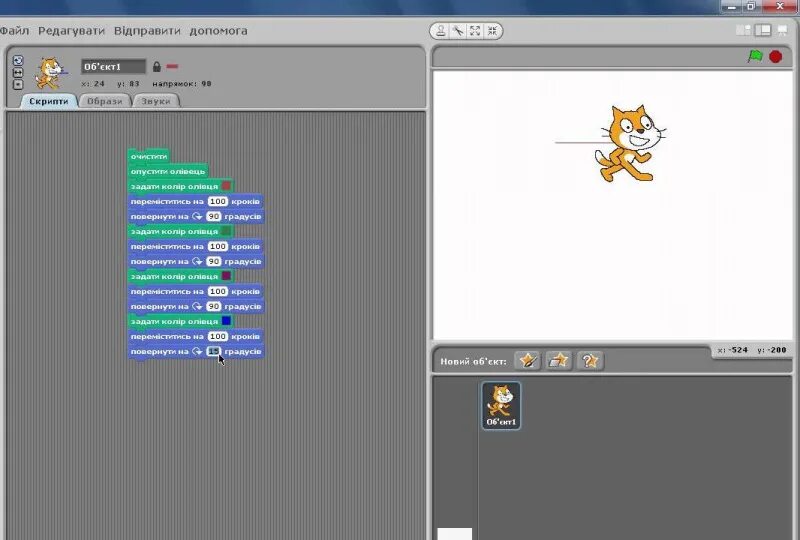Open the Відправити menu
The height and width of the screenshot is (540, 800).
pyautogui.click(x=147, y=31)
